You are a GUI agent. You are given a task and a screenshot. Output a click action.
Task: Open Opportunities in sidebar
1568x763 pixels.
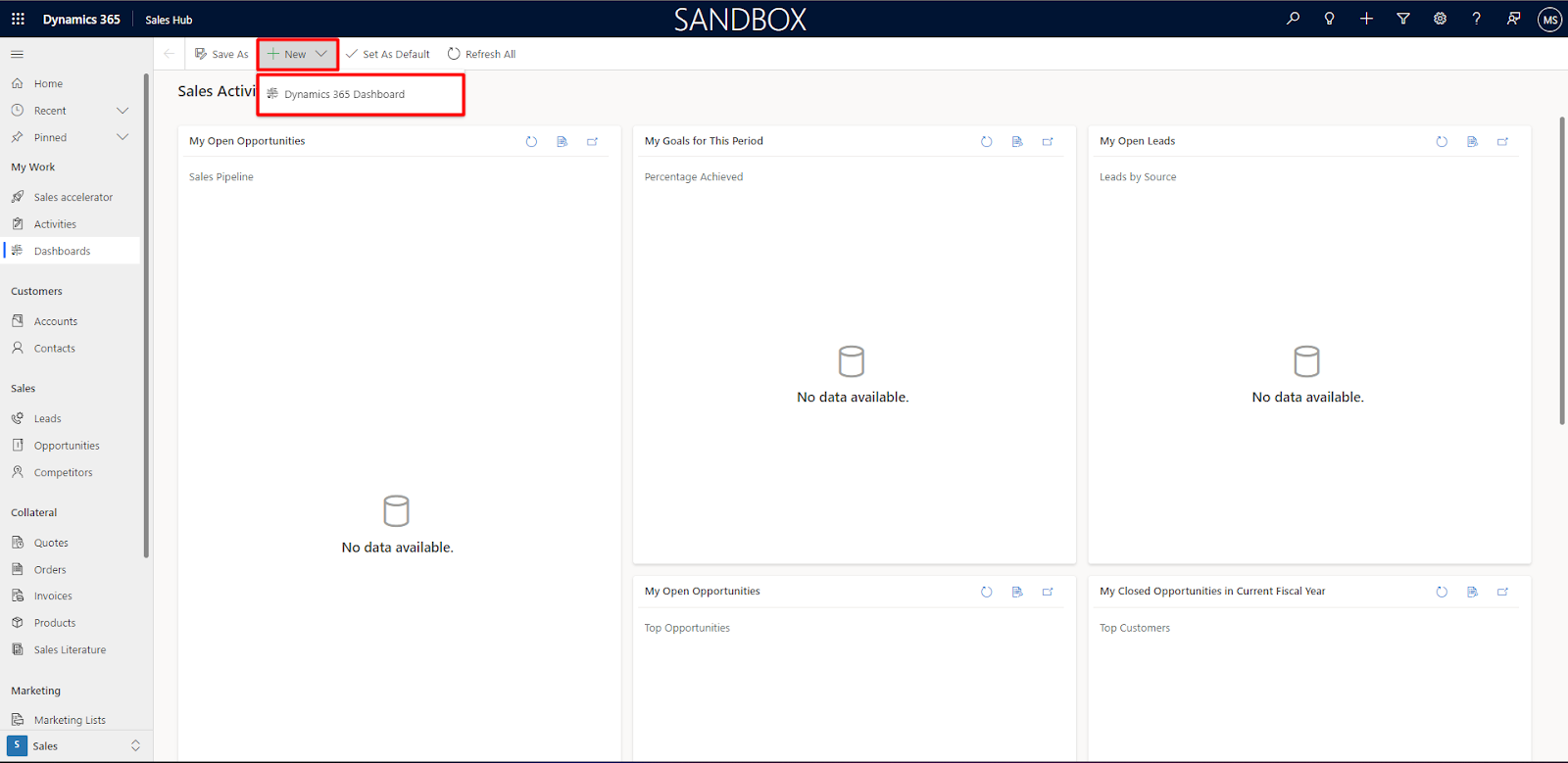72,446
